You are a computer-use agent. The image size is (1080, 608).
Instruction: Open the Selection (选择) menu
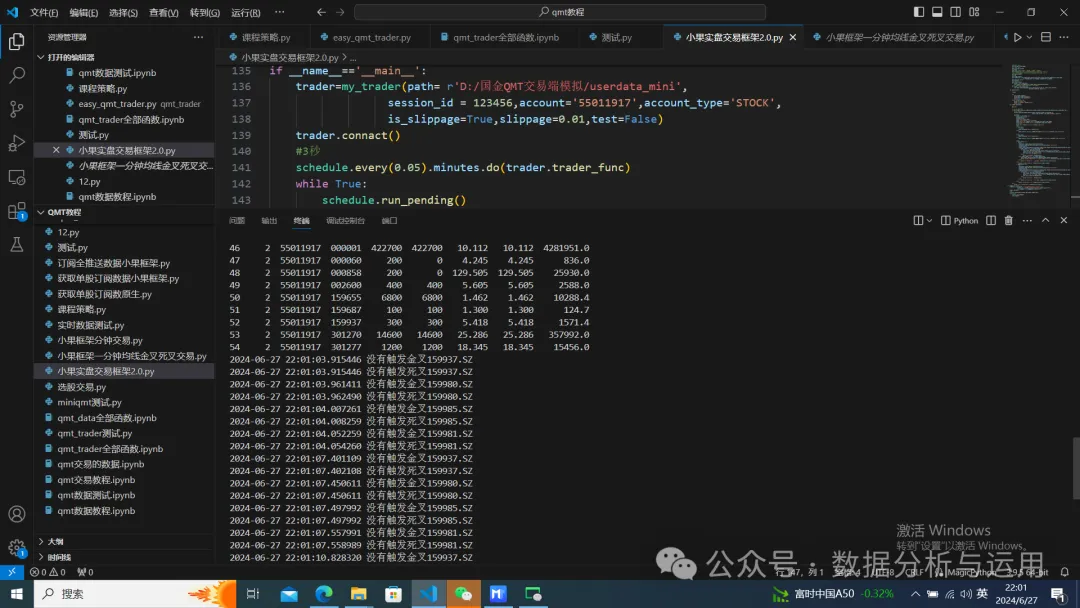(x=123, y=12)
